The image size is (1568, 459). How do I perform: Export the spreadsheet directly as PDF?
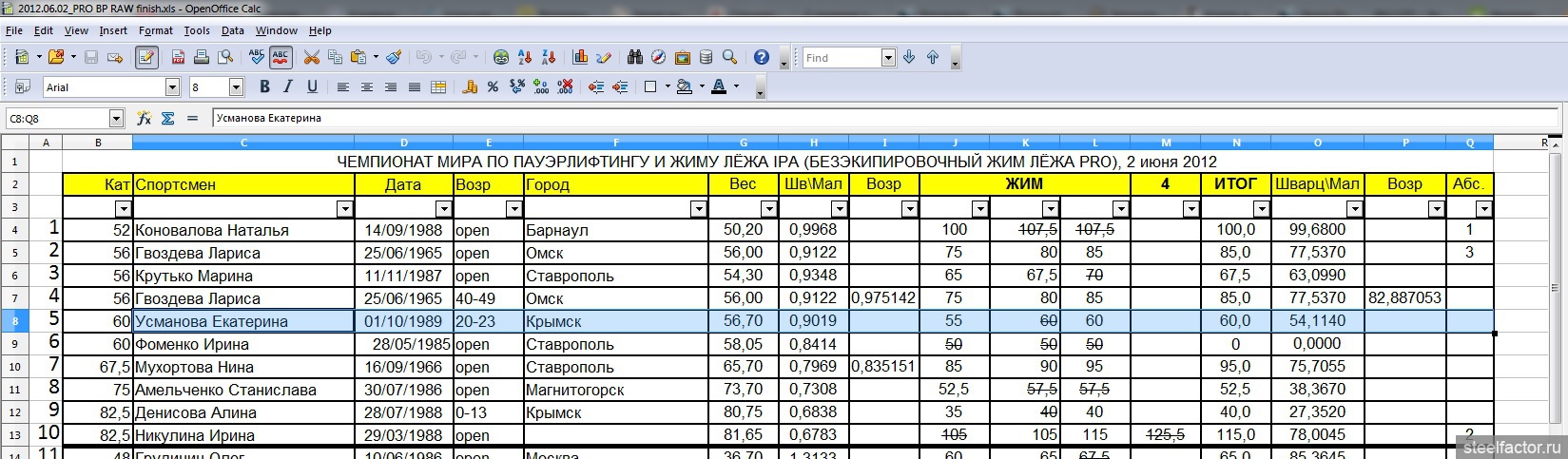click(x=178, y=58)
